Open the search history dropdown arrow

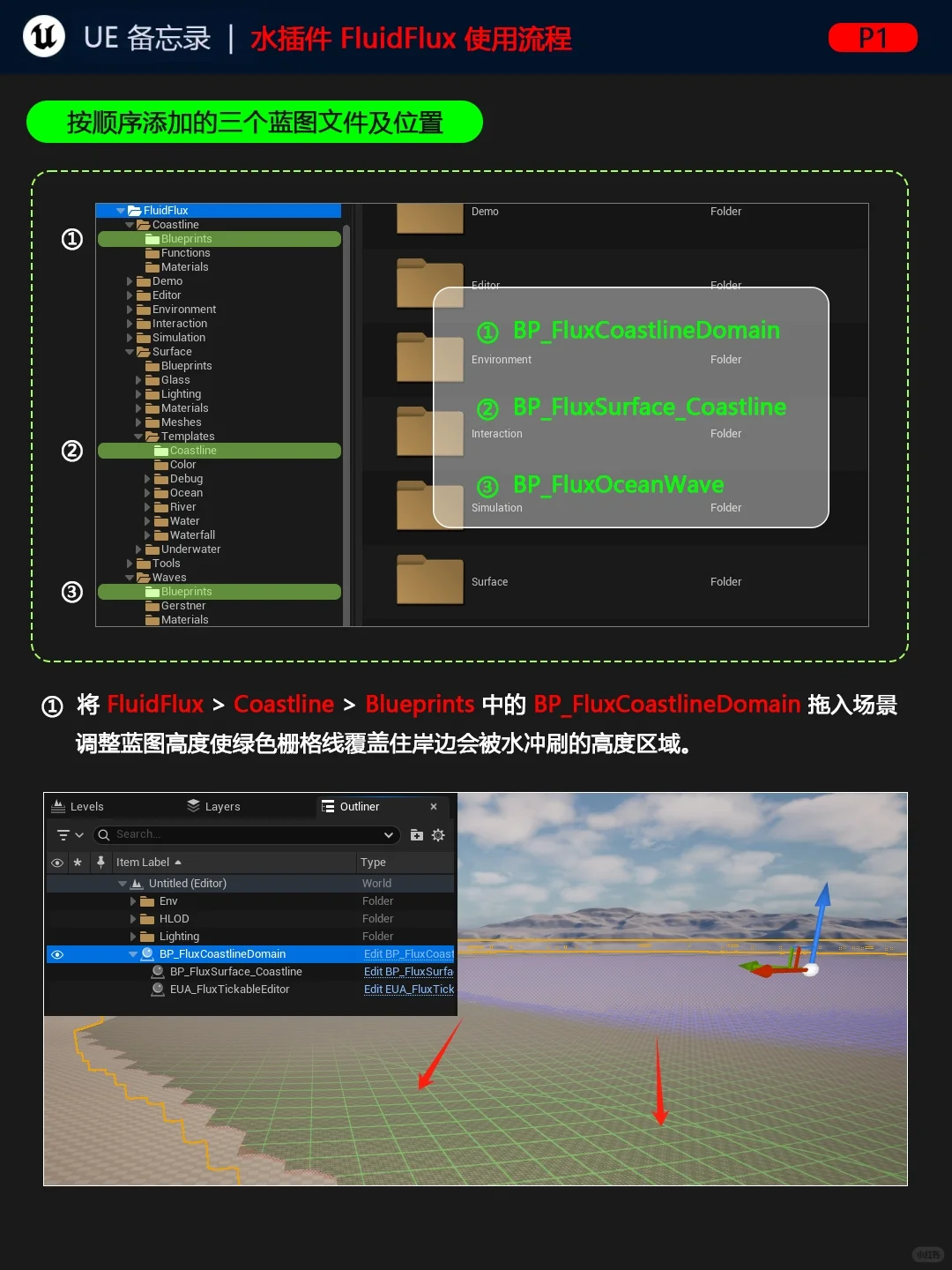click(x=389, y=834)
